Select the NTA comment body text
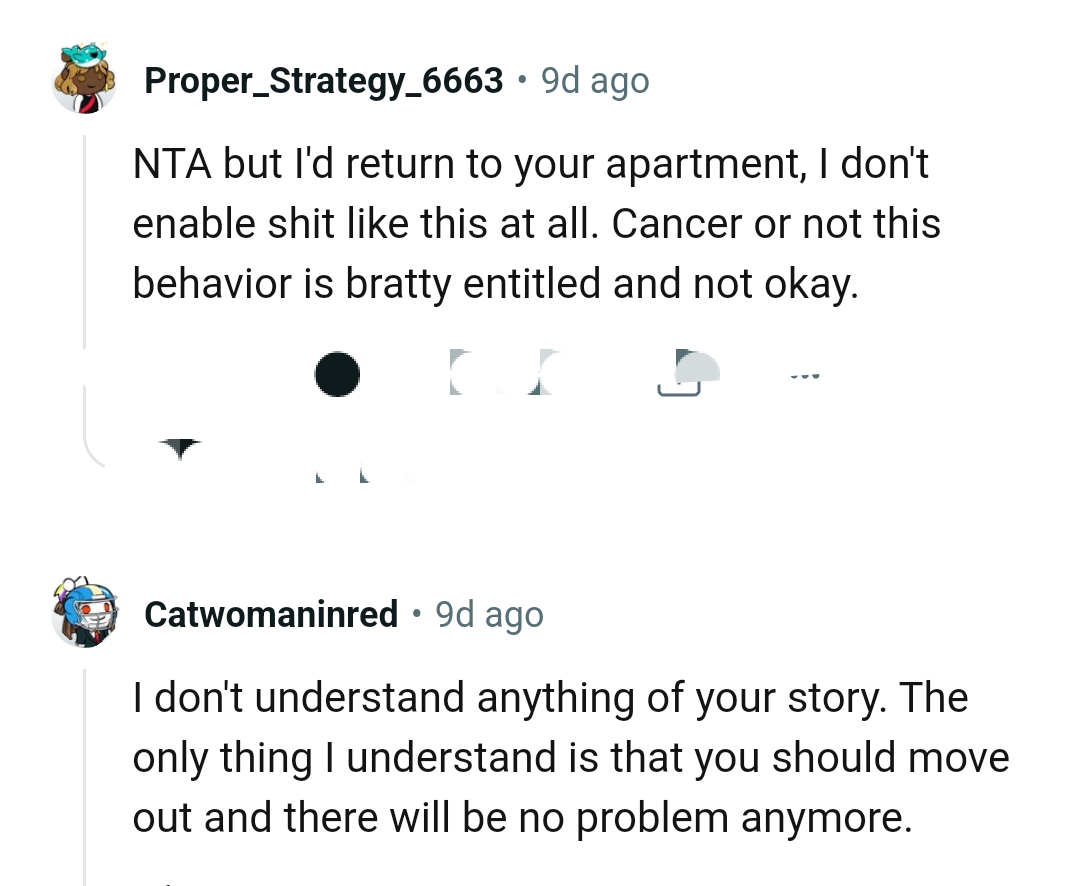Viewport: 1080px width, 886px height. pos(537,223)
